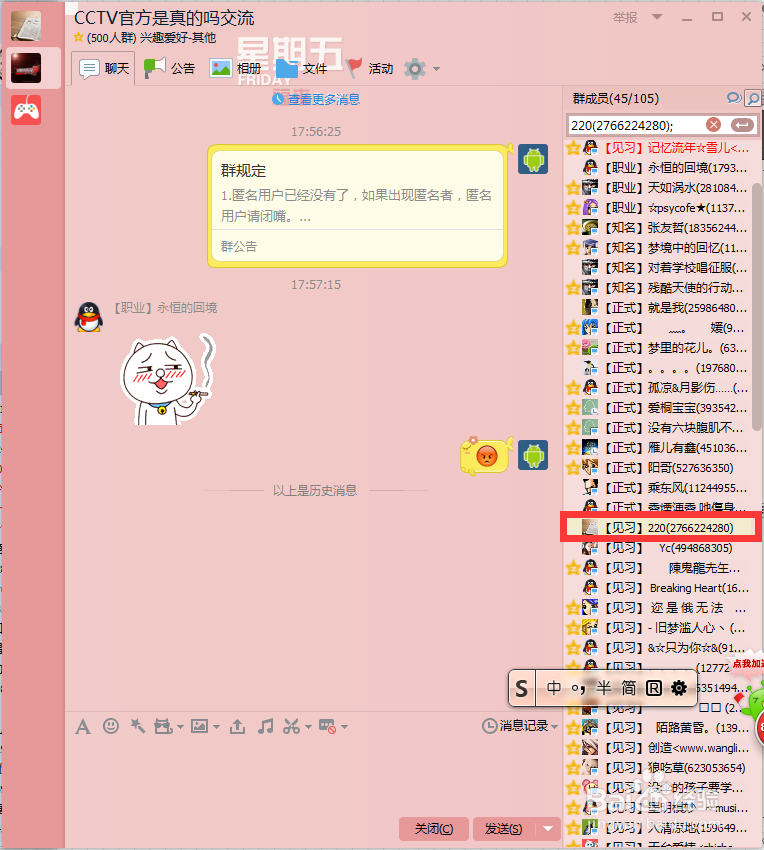764x850 pixels.
Task: Open the music note share icon
Action: (266, 726)
